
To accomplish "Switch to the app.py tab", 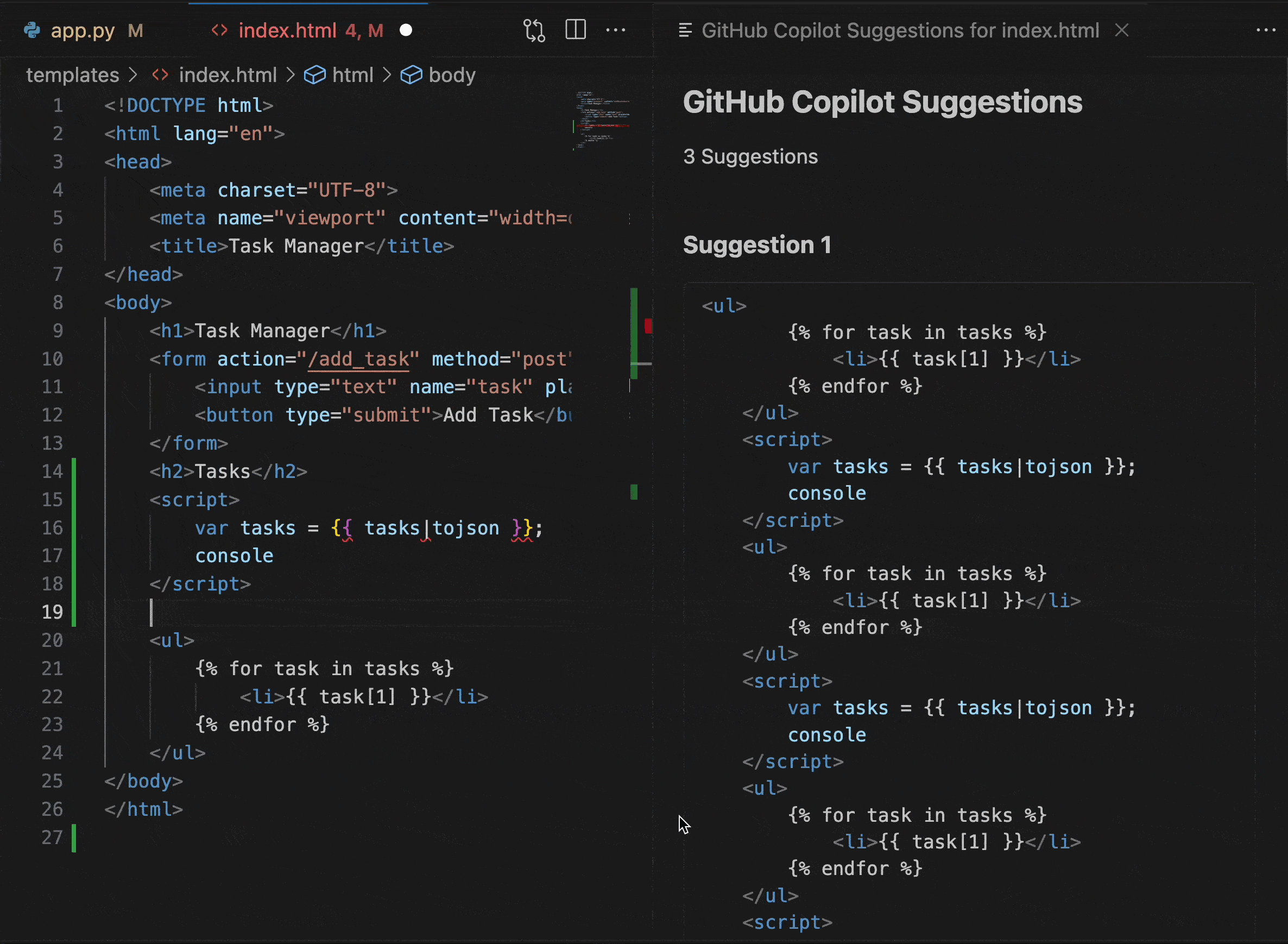I will coord(83,30).
